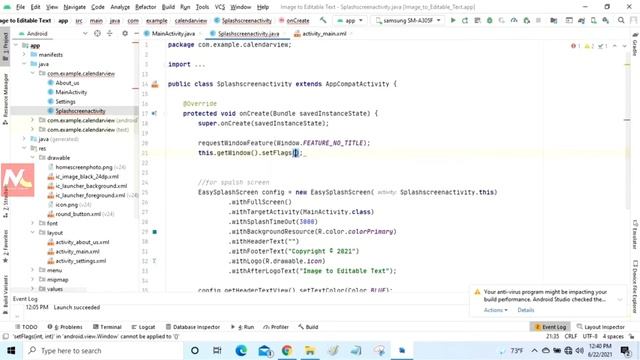Open the Logcat tool window
The image size is (640, 360).
pyautogui.click(x=143, y=327)
